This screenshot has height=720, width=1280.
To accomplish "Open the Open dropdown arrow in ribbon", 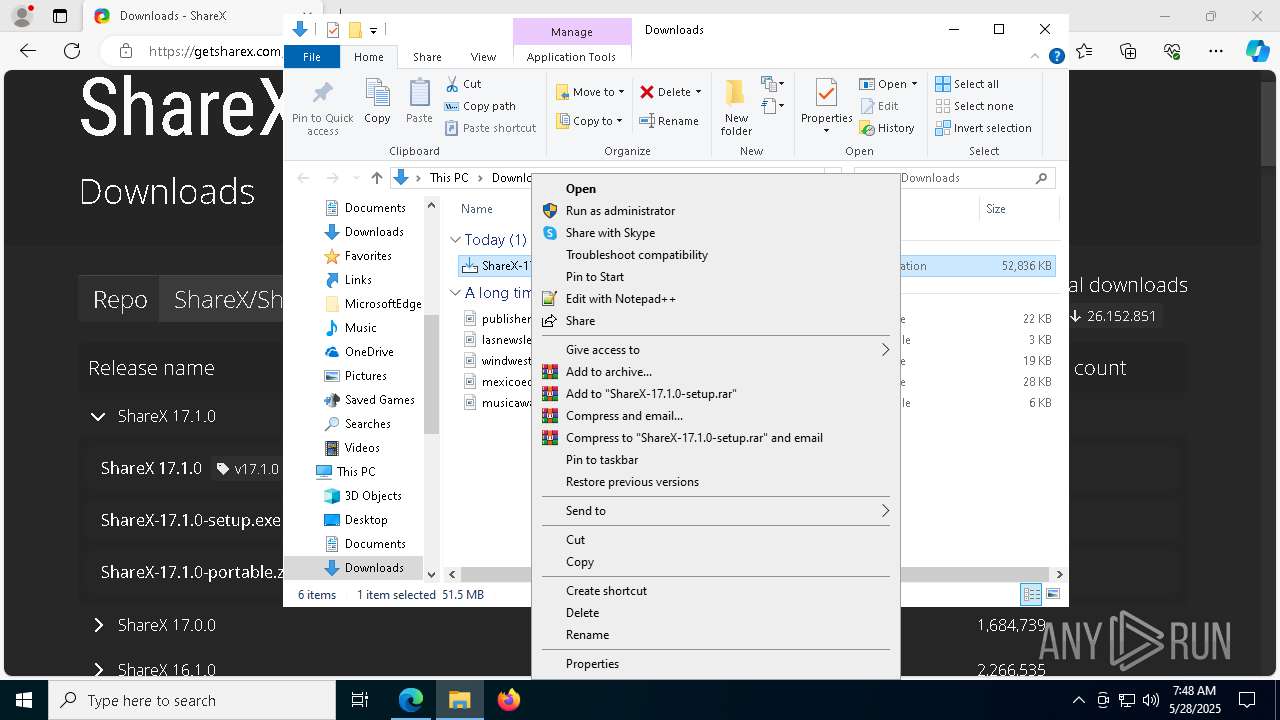I will click(913, 84).
